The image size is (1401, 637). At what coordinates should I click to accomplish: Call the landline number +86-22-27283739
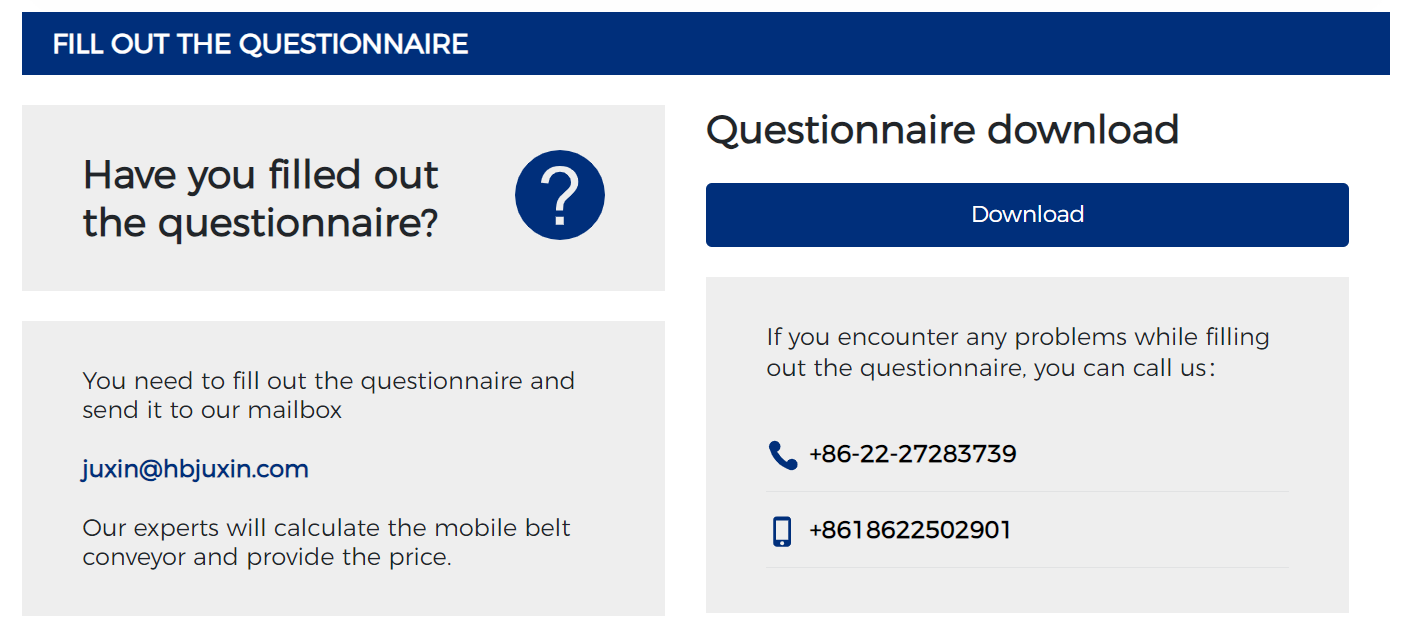pyautogui.click(x=912, y=454)
